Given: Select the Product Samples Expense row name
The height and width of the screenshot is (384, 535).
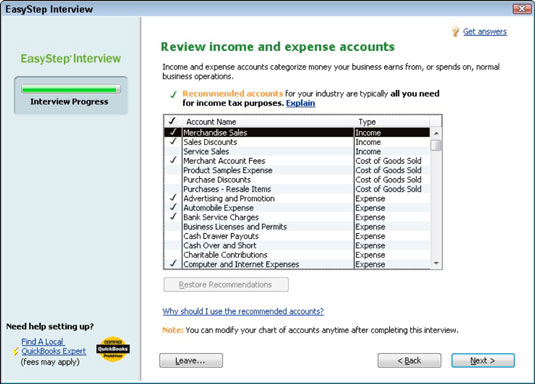Looking at the screenshot, I should (228, 170).
